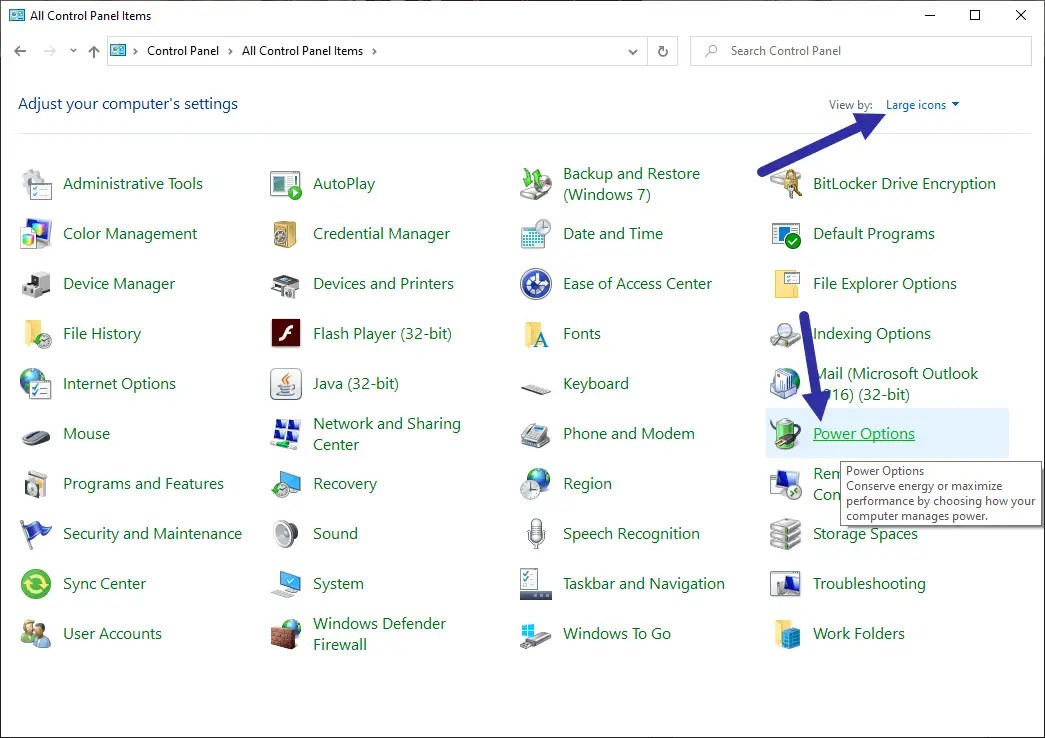The height and width of the screenshot is (738, 1045).
Task: Click the Sync Center icon
Action: [x=36, y=584]
